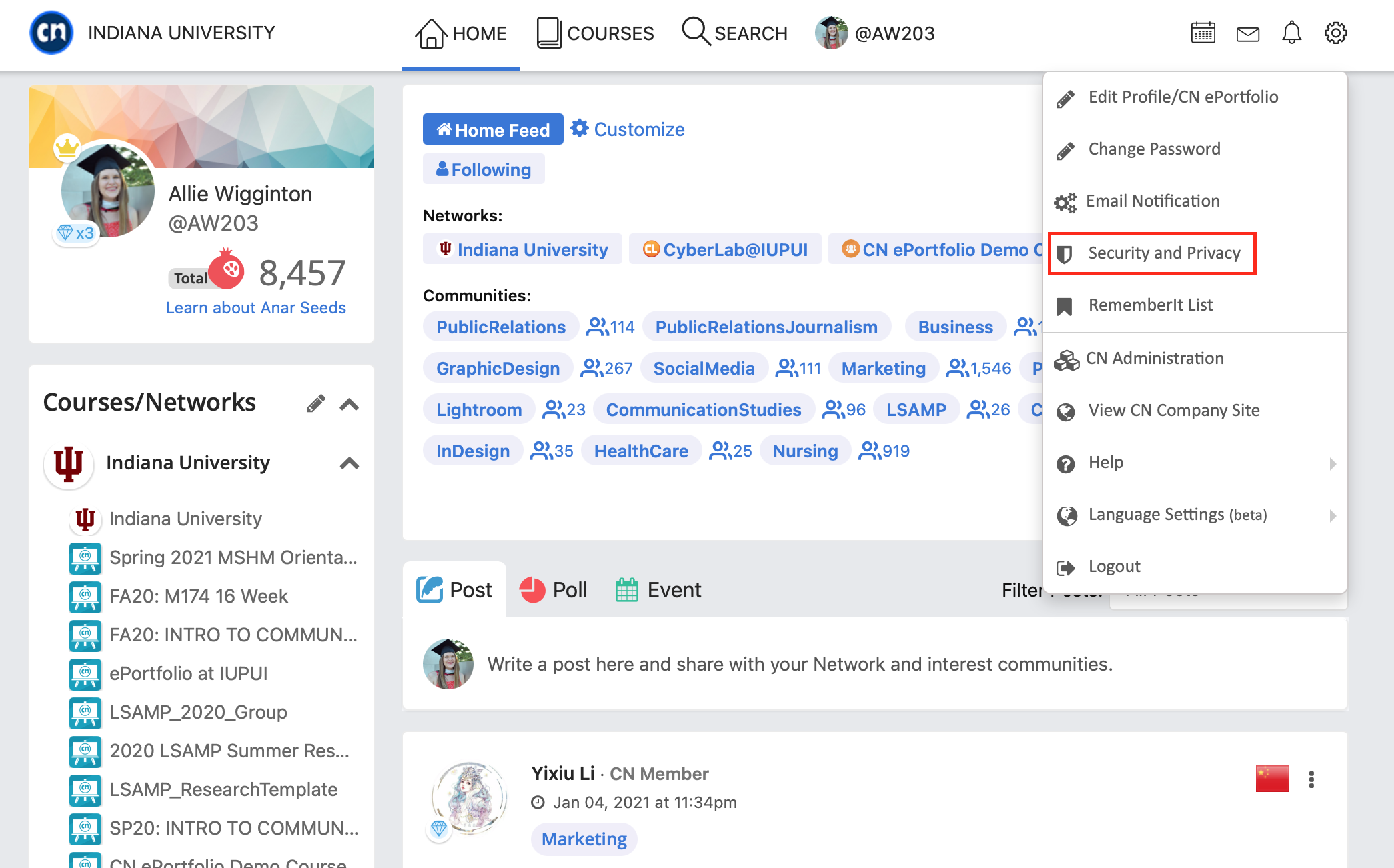Open the calendar icon in header
The width and height of the screenshot is (1394, 868).
tap(1203, 33)
